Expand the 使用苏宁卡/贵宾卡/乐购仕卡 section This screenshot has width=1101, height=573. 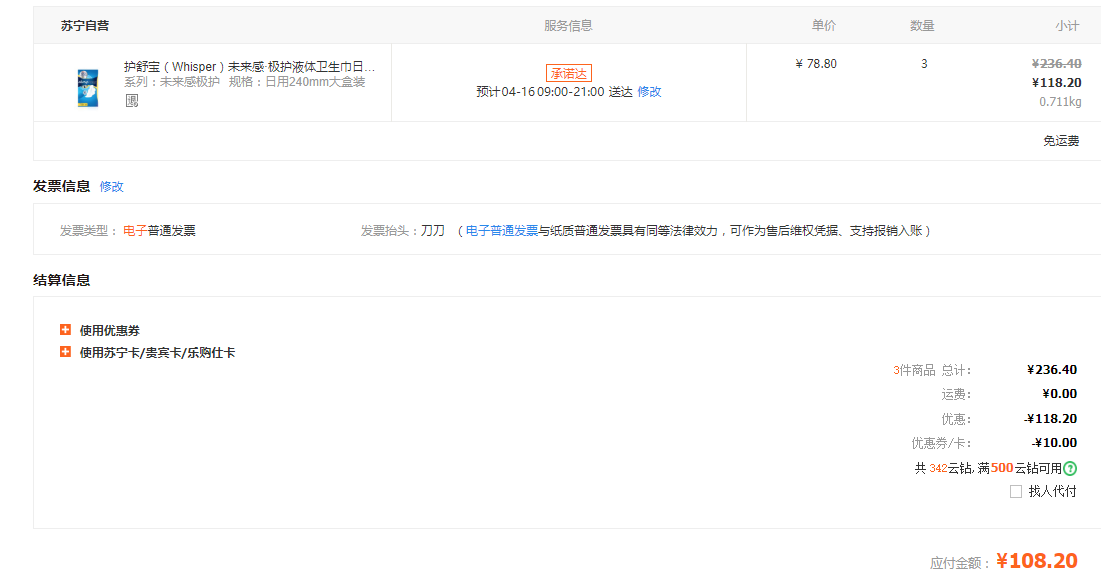pos(157,352)
